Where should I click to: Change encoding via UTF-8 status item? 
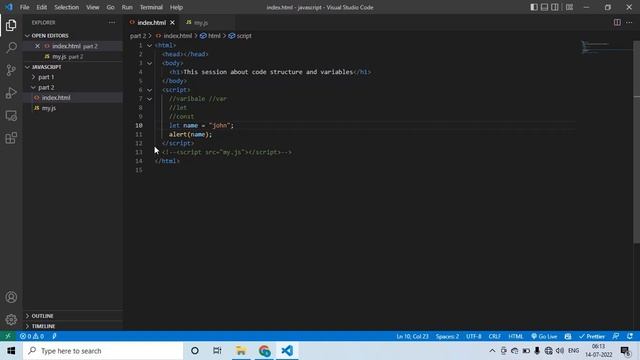(473, 336)
